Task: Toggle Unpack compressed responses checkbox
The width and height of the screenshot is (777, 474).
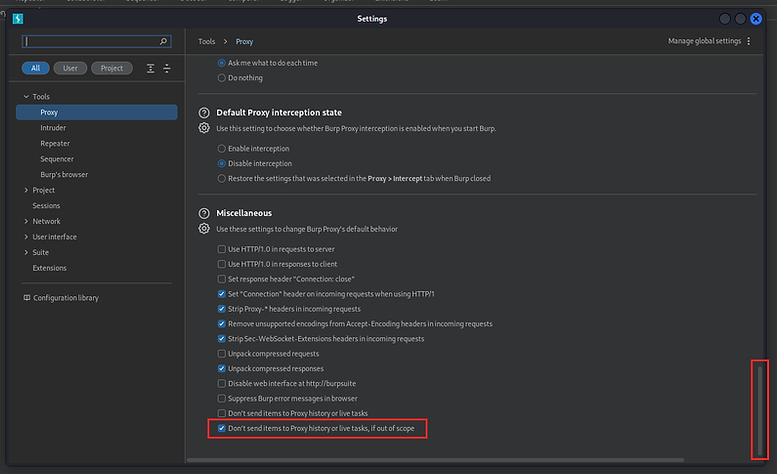Action: [x=222, y=369]
